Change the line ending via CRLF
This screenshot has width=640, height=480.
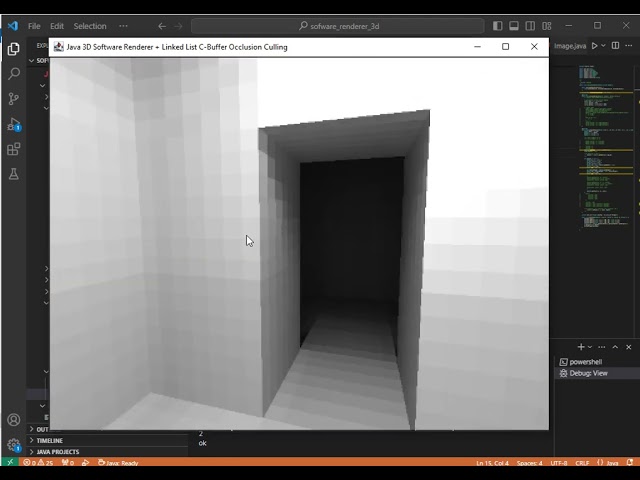coord(582,463)
